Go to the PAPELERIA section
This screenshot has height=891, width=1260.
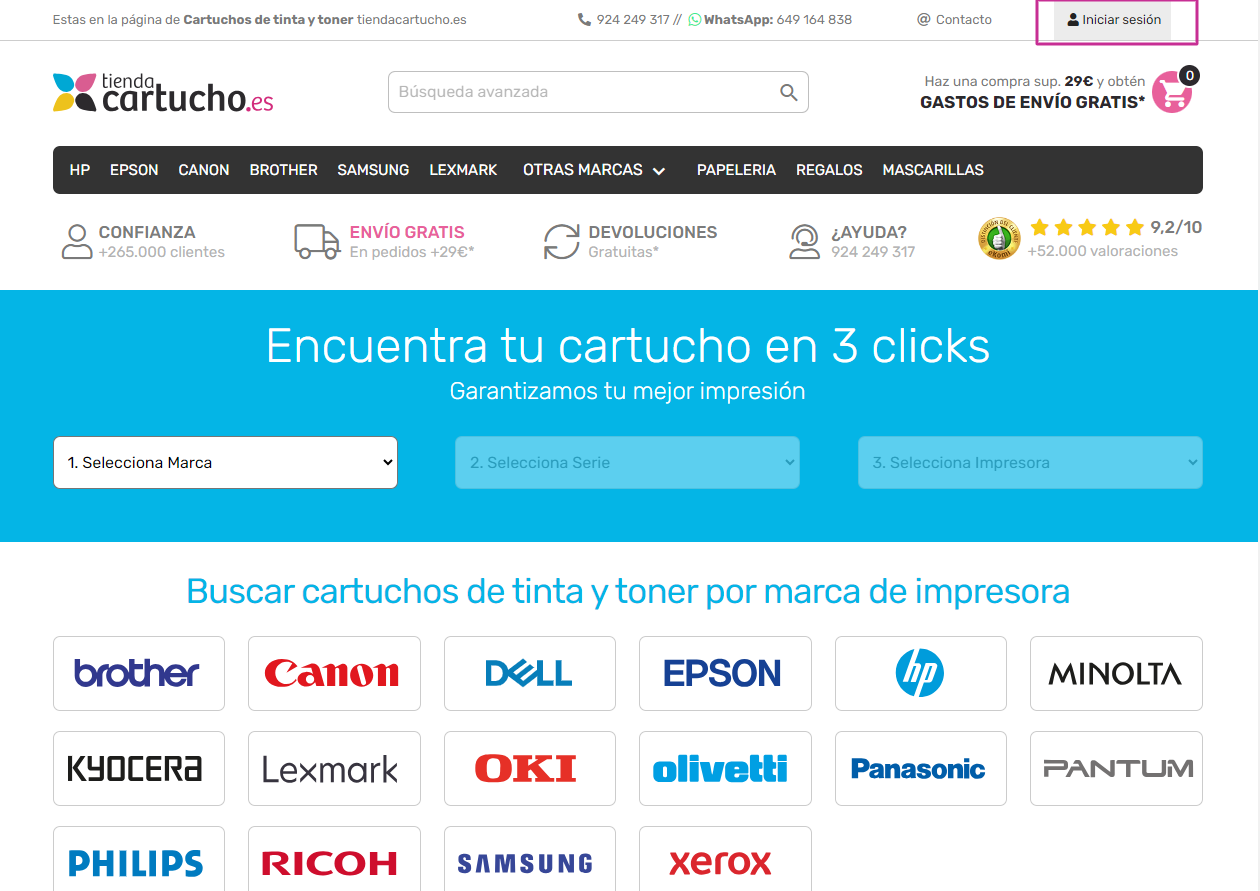click(x=736, y=170)
